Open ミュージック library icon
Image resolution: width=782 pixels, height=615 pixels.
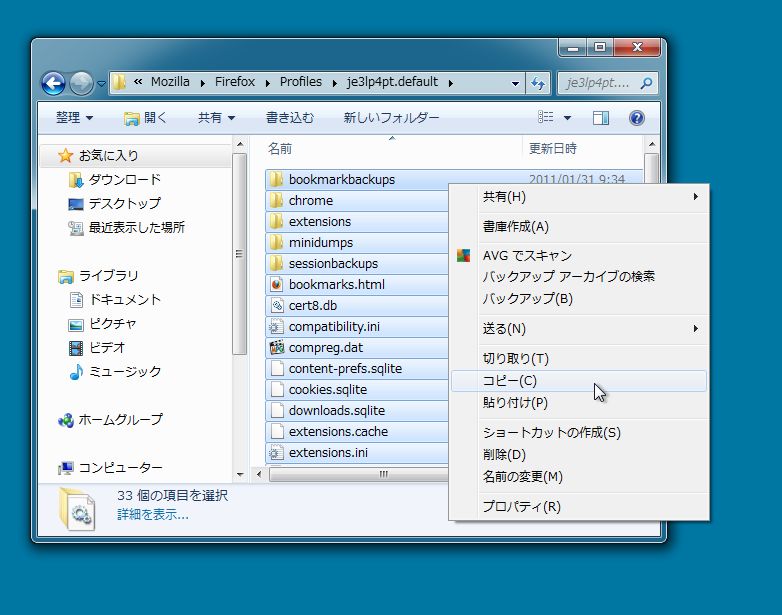pos(76,372)
